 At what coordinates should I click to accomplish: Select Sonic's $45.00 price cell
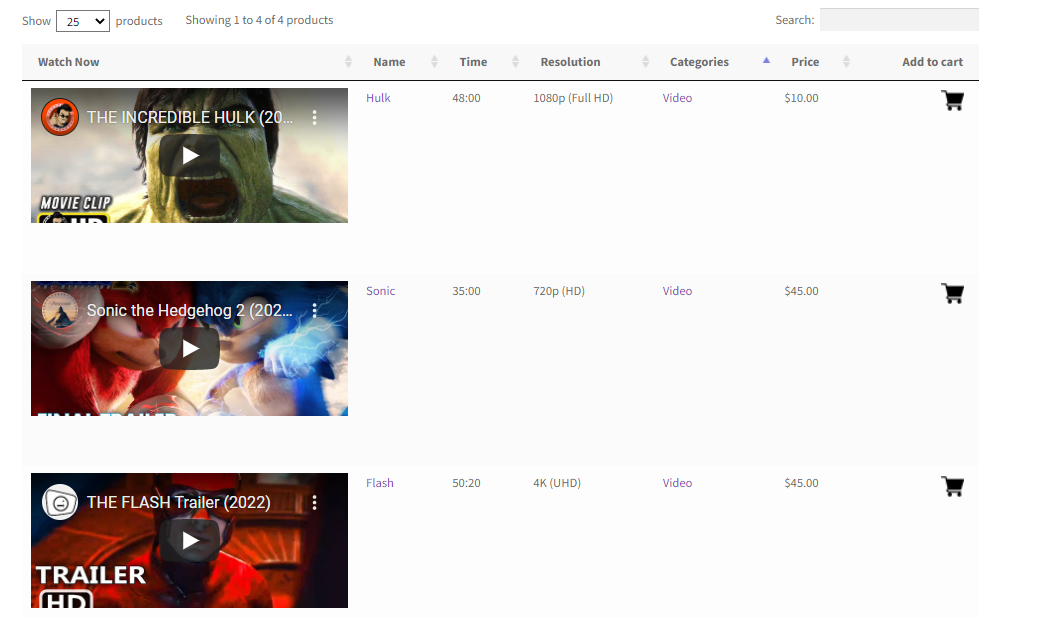801,291
